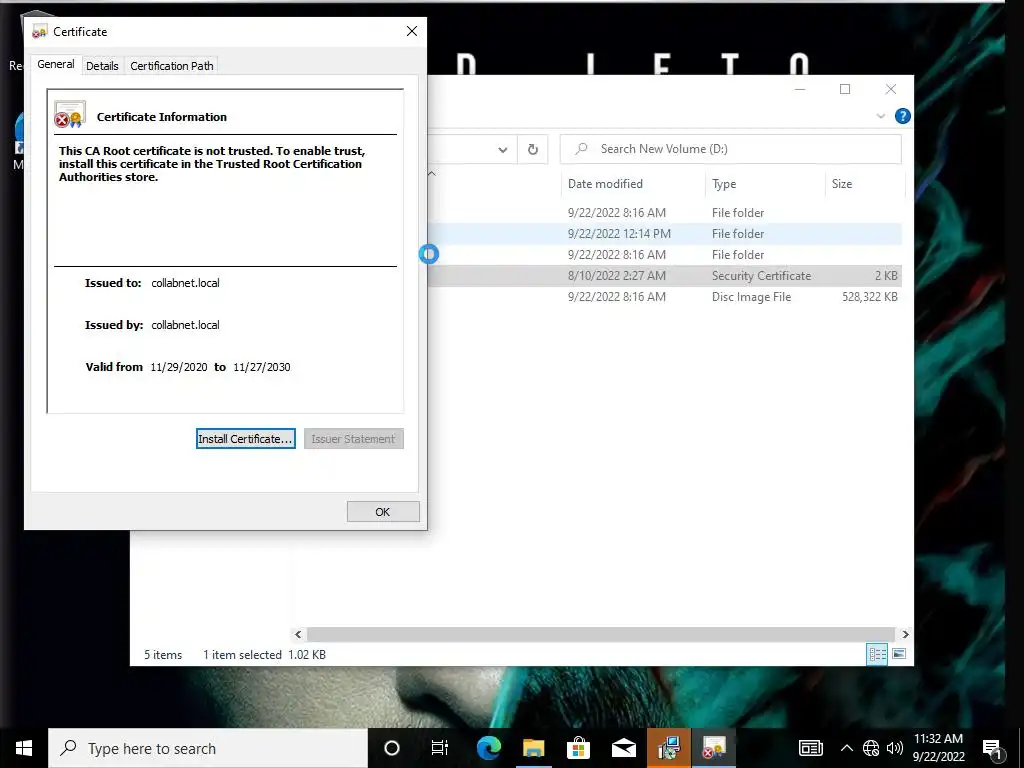The width and height of the screenshot is (1024, 768).
Task: Open the Certification Path tab
Action: pos(172,66)
